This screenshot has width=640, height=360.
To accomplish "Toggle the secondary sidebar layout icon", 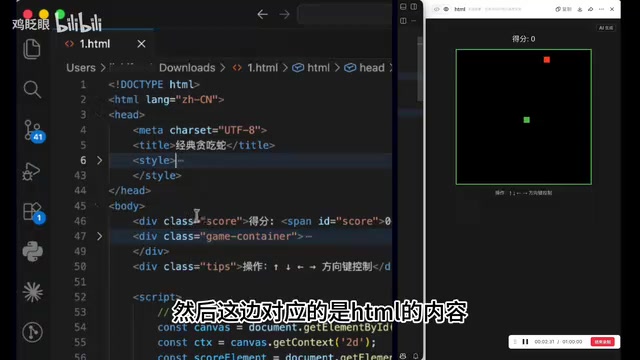I will 414,7.
